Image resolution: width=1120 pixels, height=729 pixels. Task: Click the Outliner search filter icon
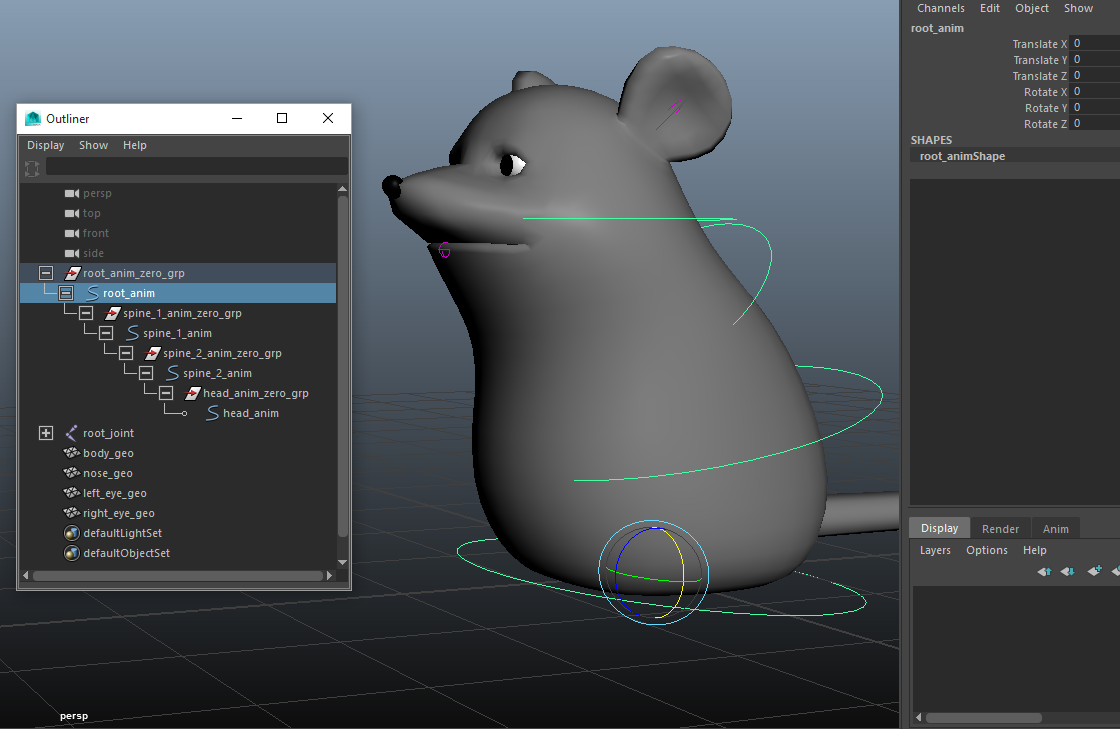(32, 167)
